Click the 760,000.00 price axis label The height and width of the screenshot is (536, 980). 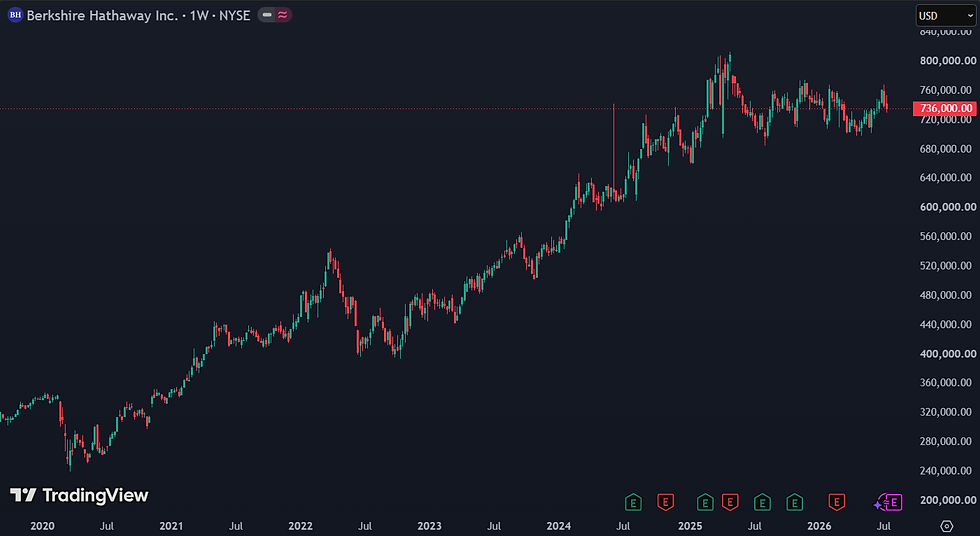click(x=948, y=90)
